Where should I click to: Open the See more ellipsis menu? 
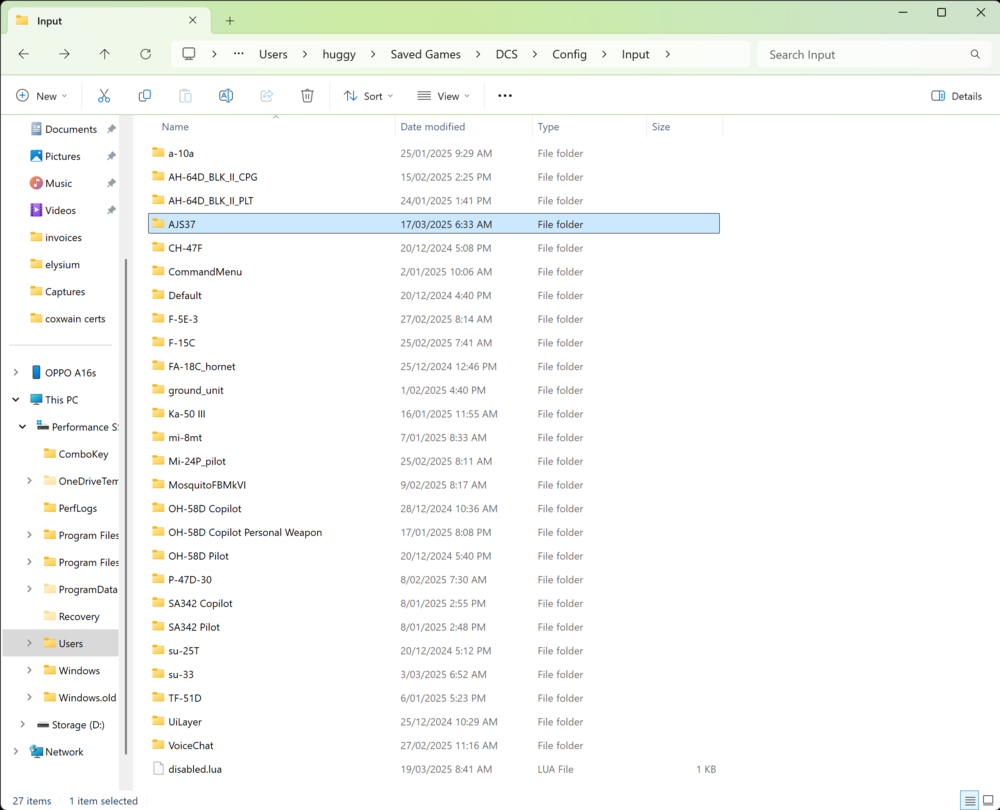[505, 96]
